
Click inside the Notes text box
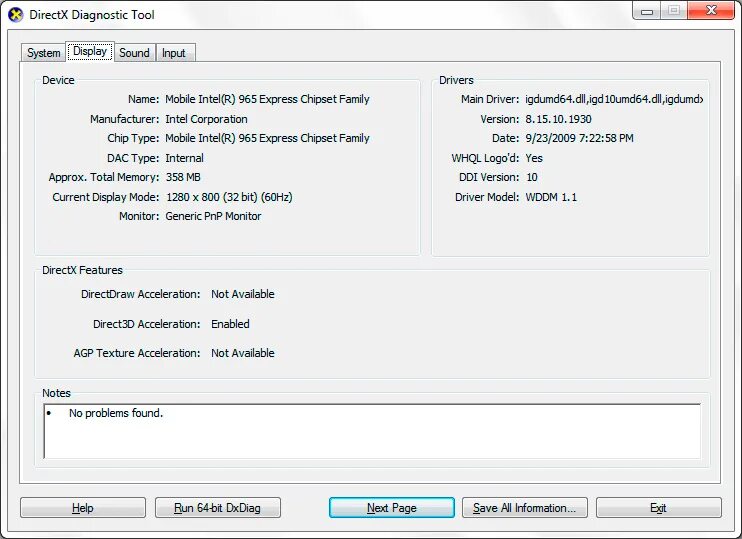point(372,431)
